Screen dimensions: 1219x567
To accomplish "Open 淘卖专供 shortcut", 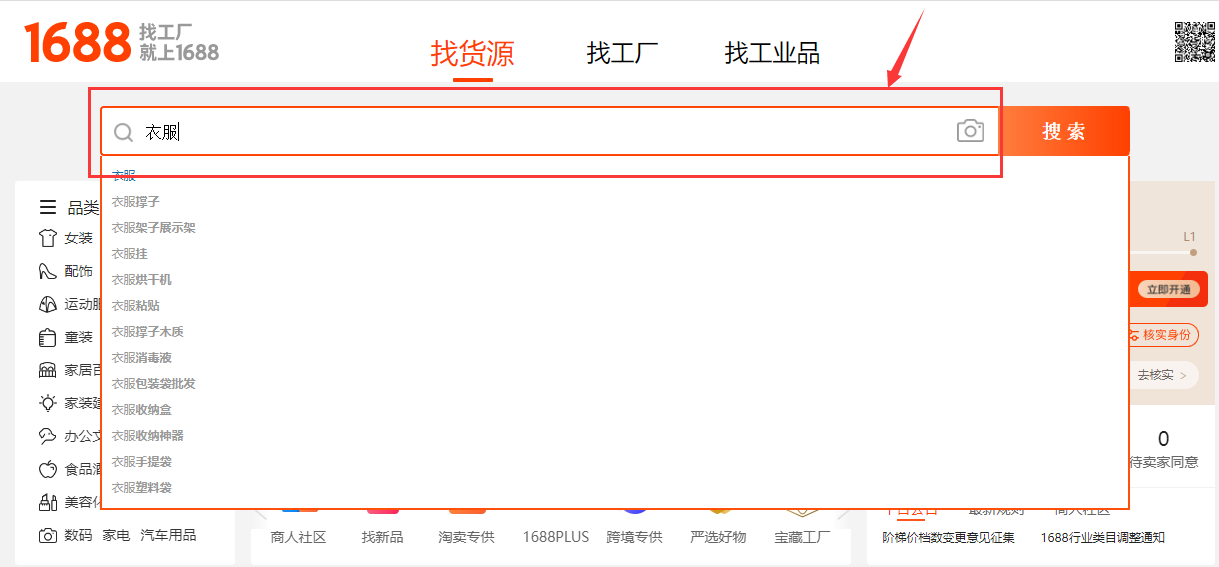I will 466,537.
